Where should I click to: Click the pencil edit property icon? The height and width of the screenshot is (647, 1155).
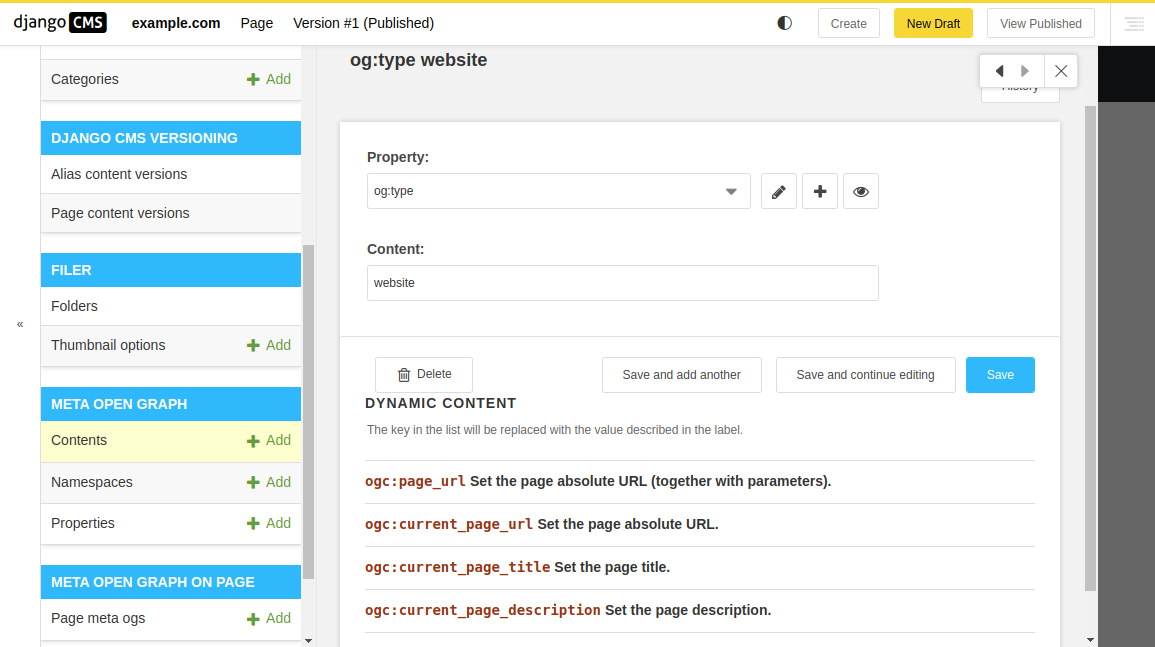point(779,192)
